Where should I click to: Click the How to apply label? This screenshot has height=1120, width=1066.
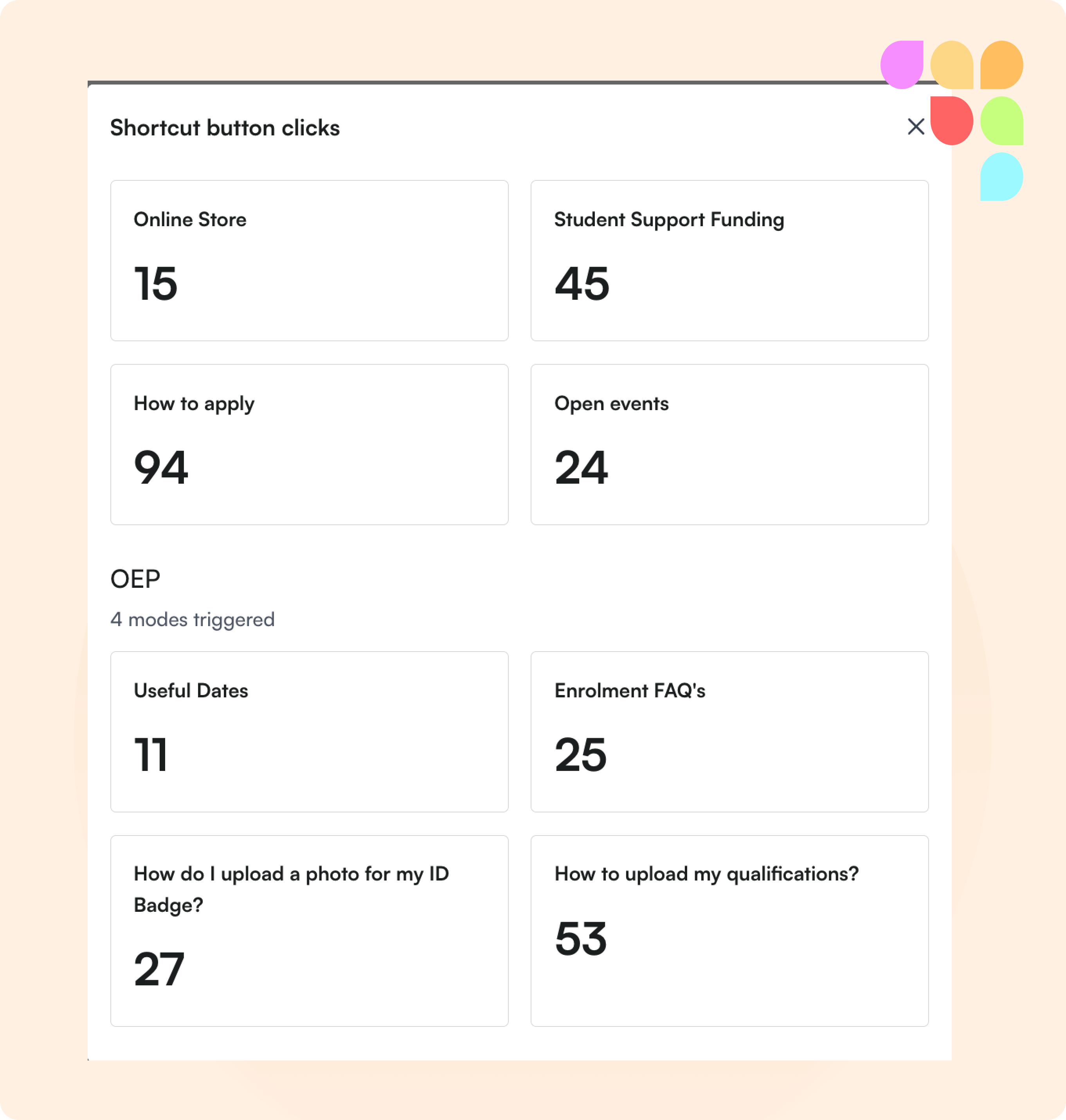point(194,403)
